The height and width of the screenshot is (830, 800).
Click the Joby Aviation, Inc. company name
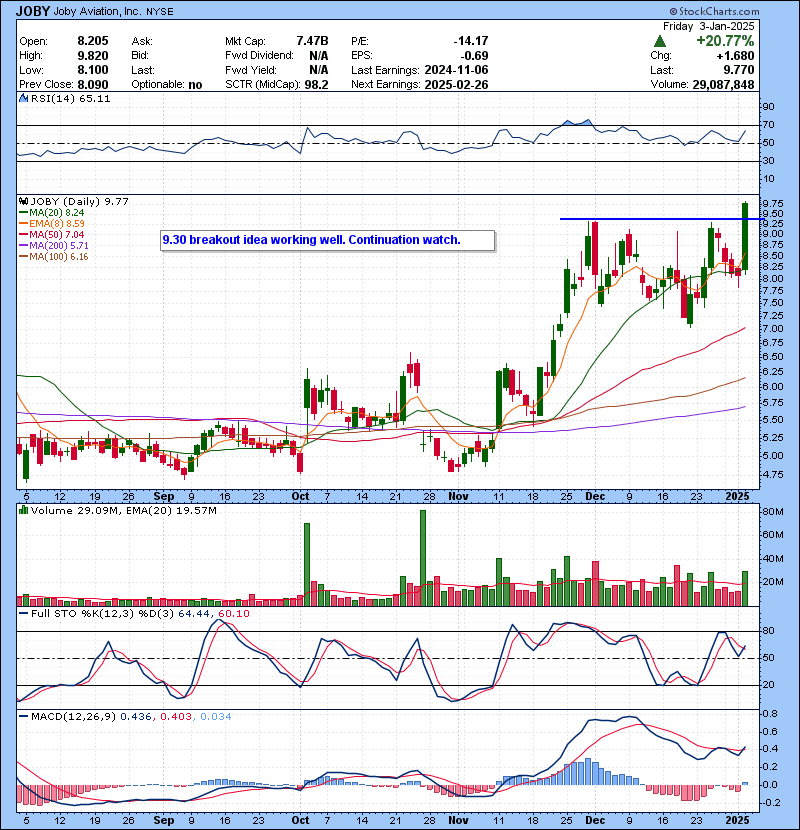click(98, 12)
